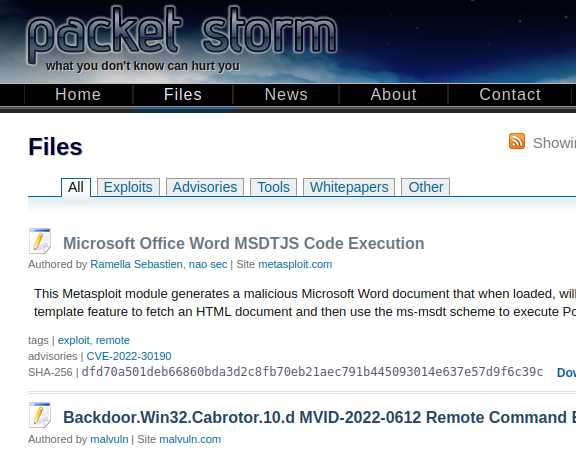The width and height of the screenshot is (576, 450).
Task: Click the SHA-256 hash dfd70a501deb...
Action: click(312, 372)
